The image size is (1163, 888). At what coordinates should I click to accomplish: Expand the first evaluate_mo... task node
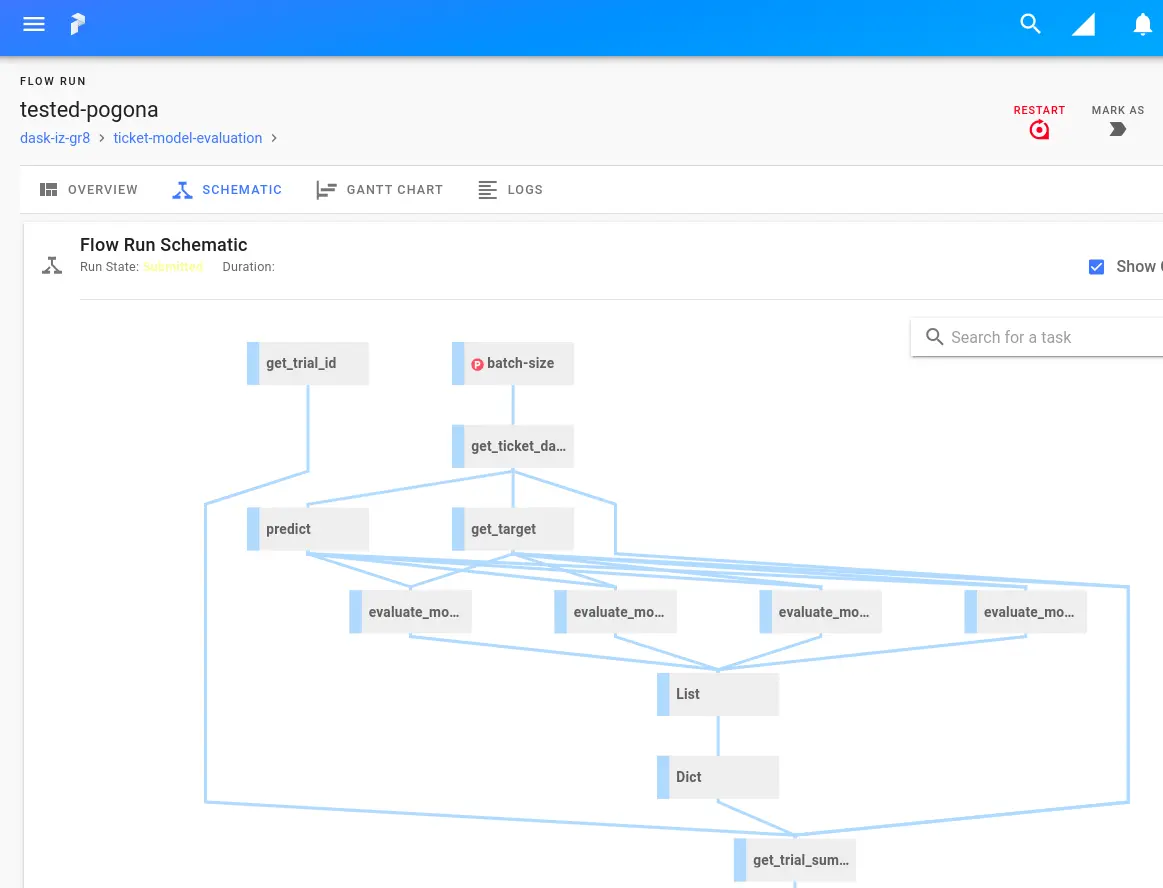click(410, 611)
